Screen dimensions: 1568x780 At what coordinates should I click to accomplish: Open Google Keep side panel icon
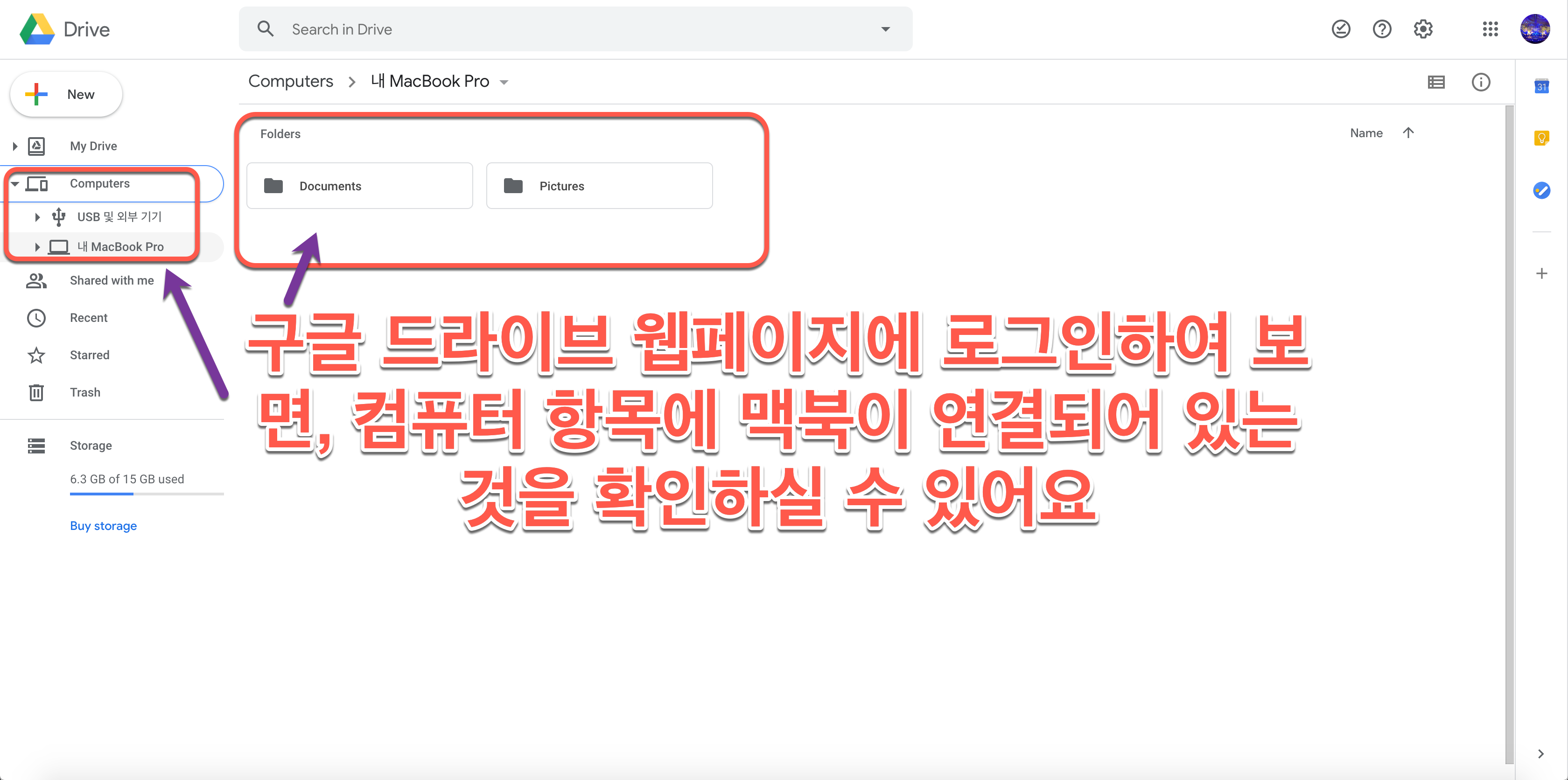pyautogui.click(x=1541, y=138)
